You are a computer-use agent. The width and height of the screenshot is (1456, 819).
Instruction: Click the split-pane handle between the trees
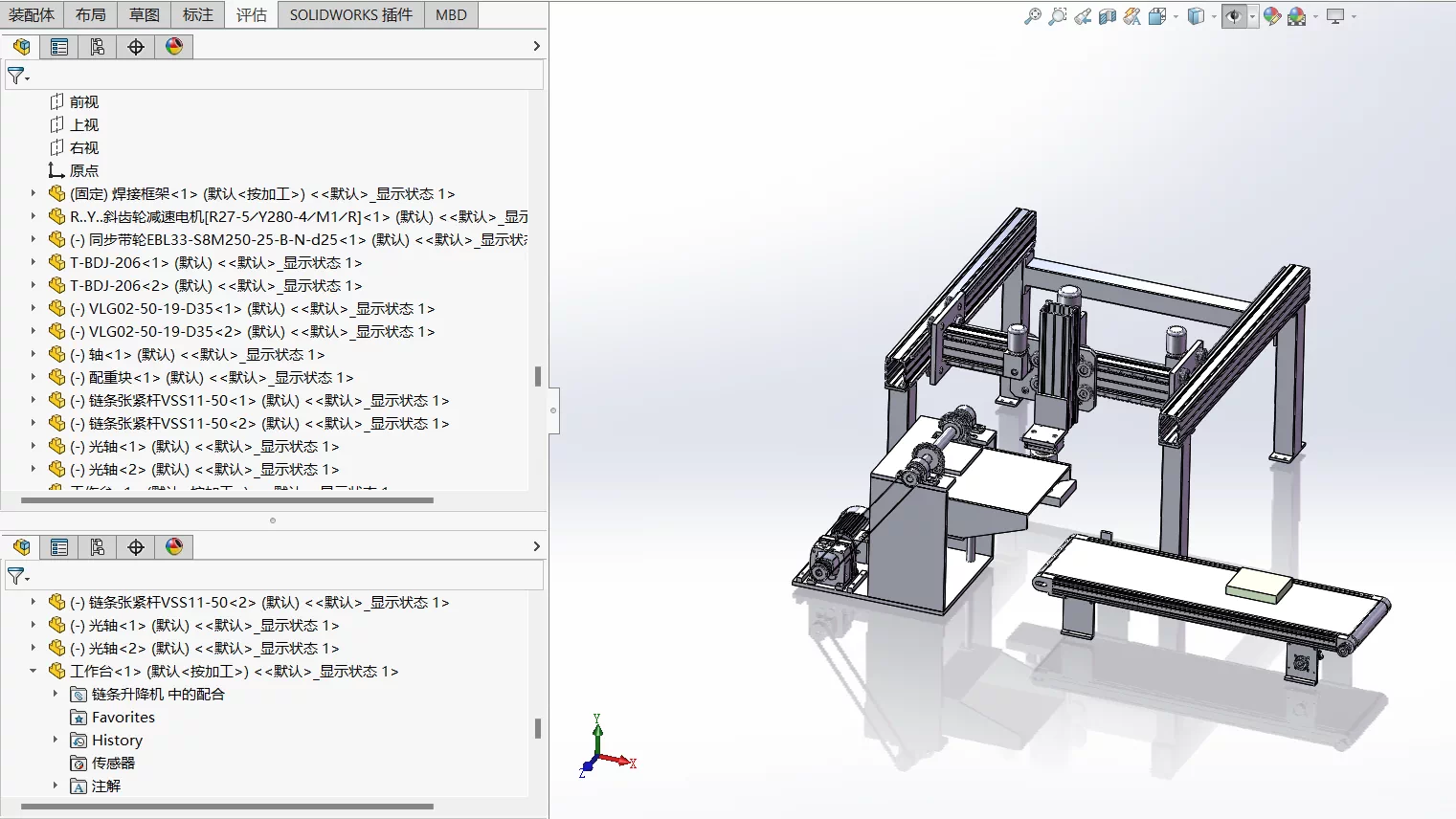(x=273, y=520)
